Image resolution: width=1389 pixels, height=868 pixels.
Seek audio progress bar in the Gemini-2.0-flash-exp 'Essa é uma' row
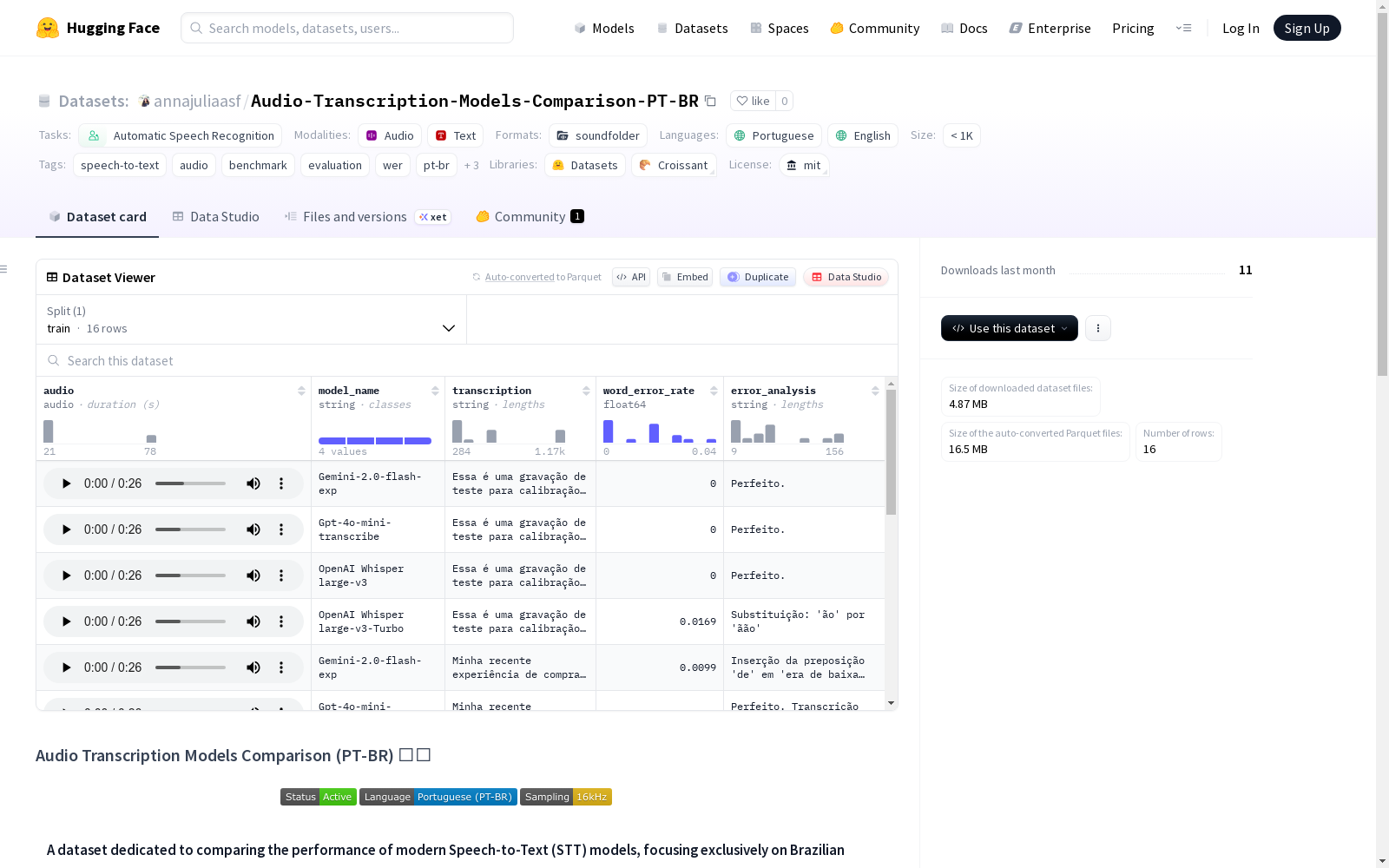click(x=190, y=483)
